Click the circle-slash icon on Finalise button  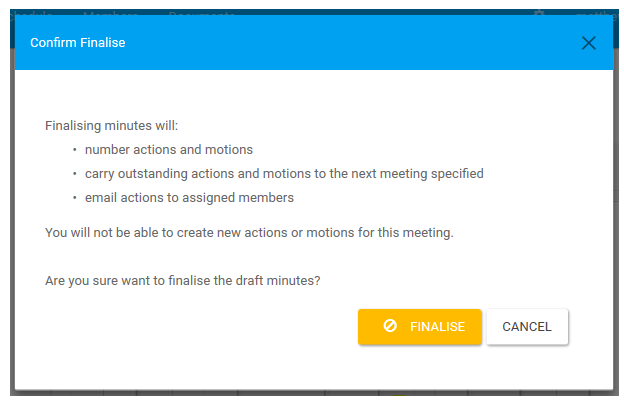click(390, 326)
